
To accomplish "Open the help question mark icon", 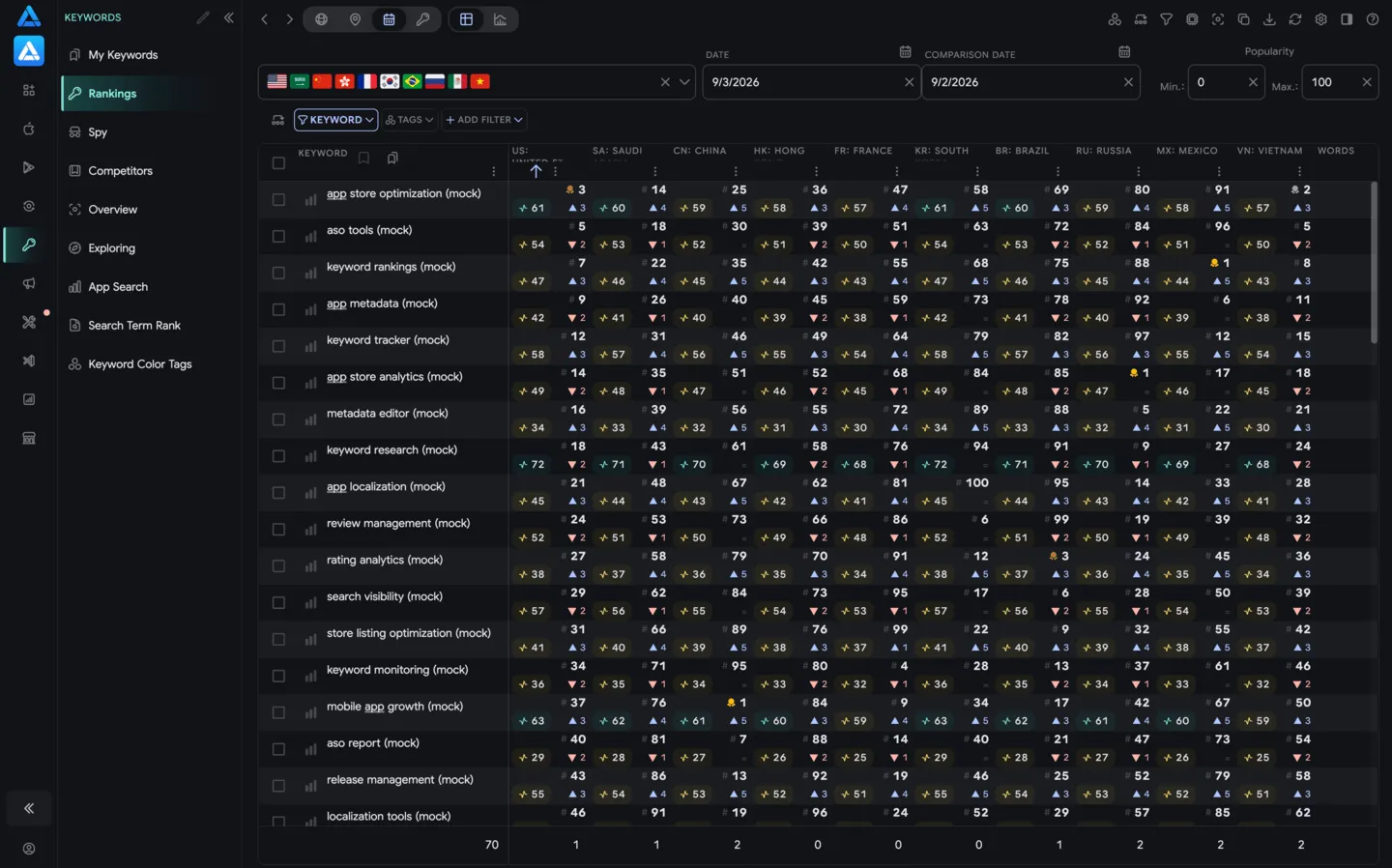I will click(x=1373, y=19).
